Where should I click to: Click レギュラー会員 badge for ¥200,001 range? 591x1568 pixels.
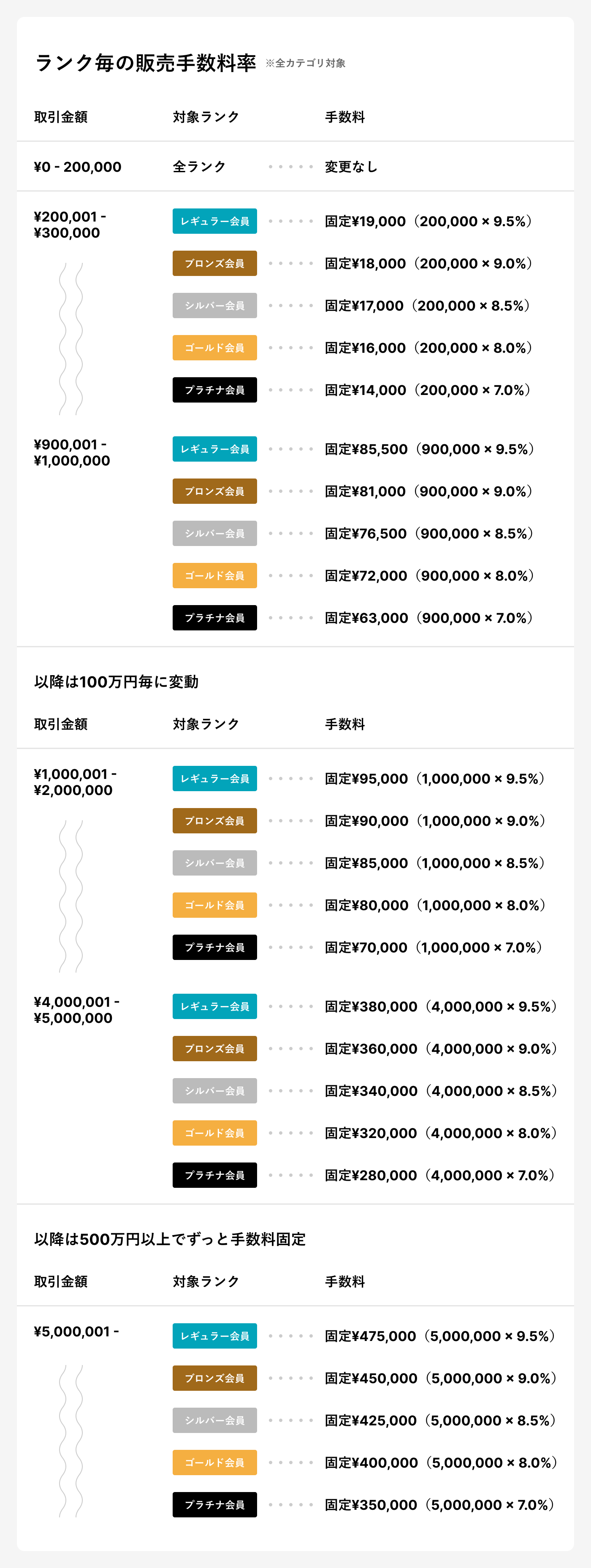pos(214,221)
